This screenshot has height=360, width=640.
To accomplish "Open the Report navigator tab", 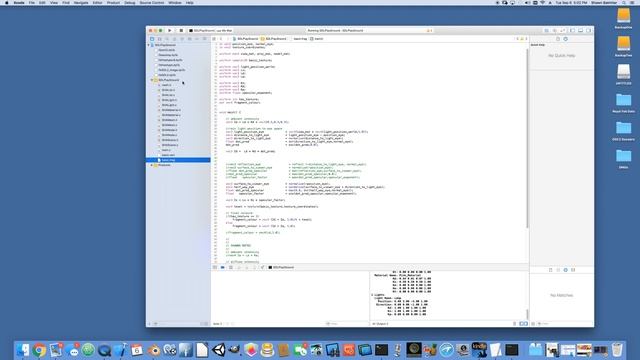I will pos(204,39).
